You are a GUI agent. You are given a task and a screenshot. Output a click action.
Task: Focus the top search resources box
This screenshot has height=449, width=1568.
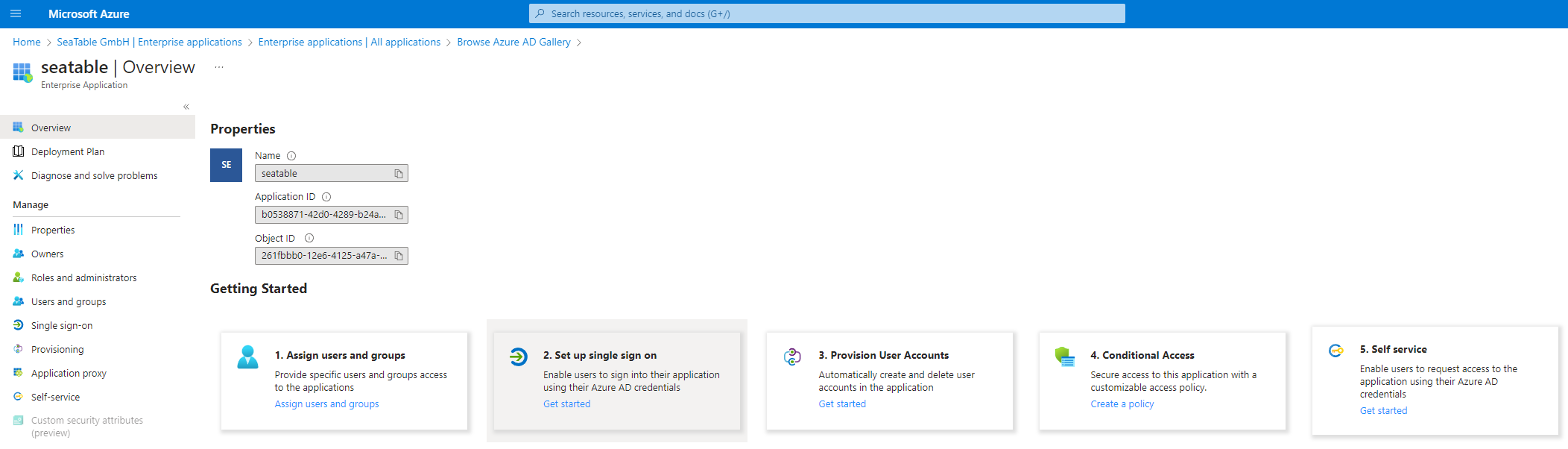827,13
